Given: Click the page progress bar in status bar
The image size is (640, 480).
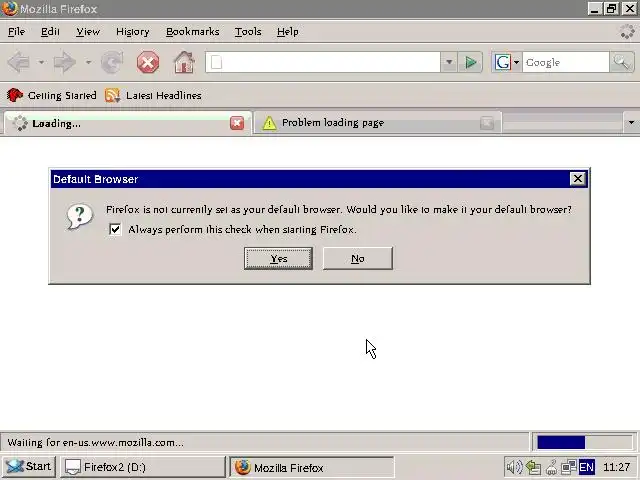Looking at the screenshot, I should point(584,442).
